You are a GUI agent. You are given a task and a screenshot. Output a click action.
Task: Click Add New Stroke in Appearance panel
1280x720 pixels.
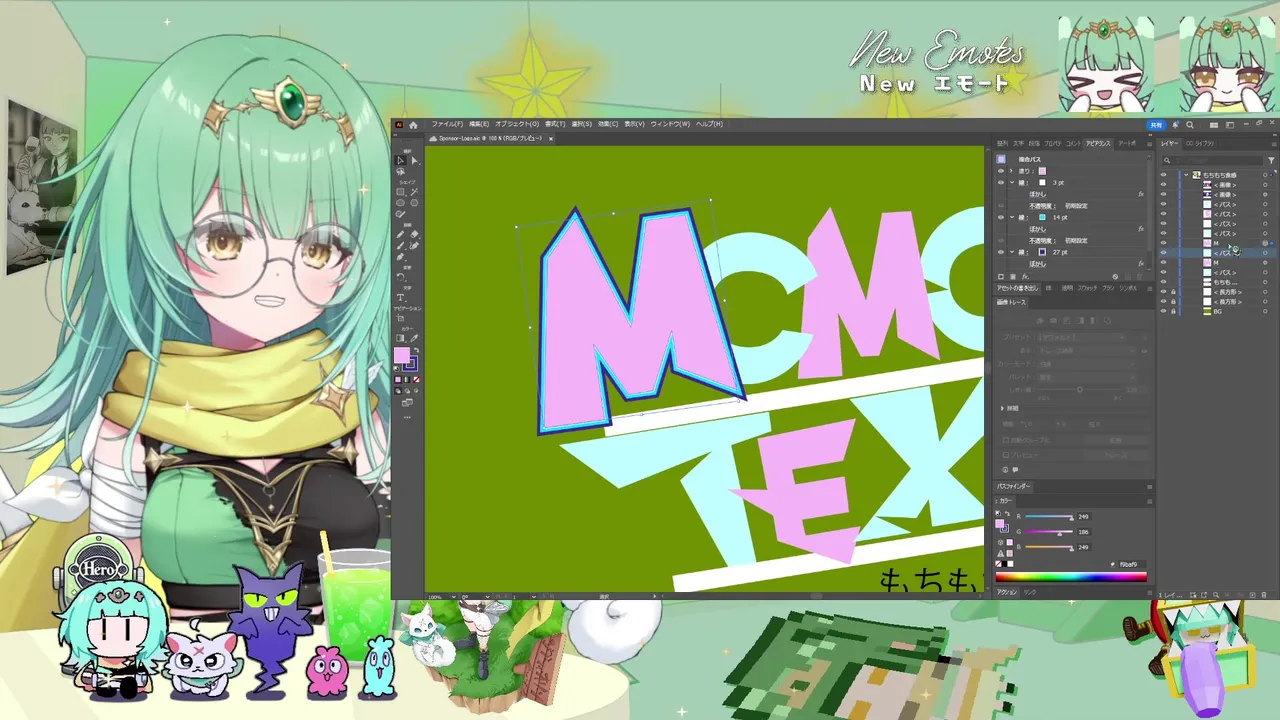1001,277
